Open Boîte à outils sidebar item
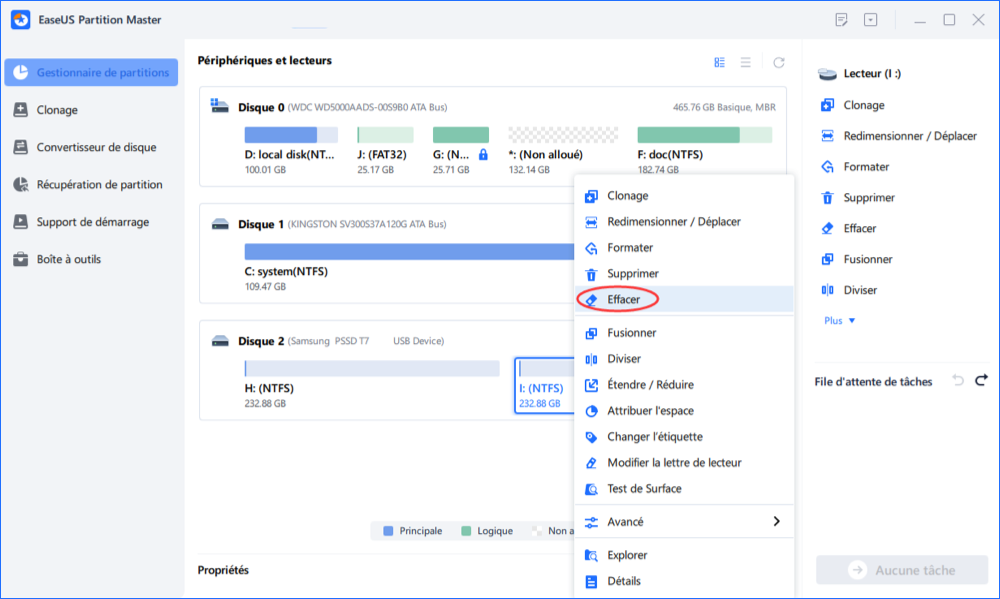This screenshot has height=599, width=1000. click(x=68, y=259)
